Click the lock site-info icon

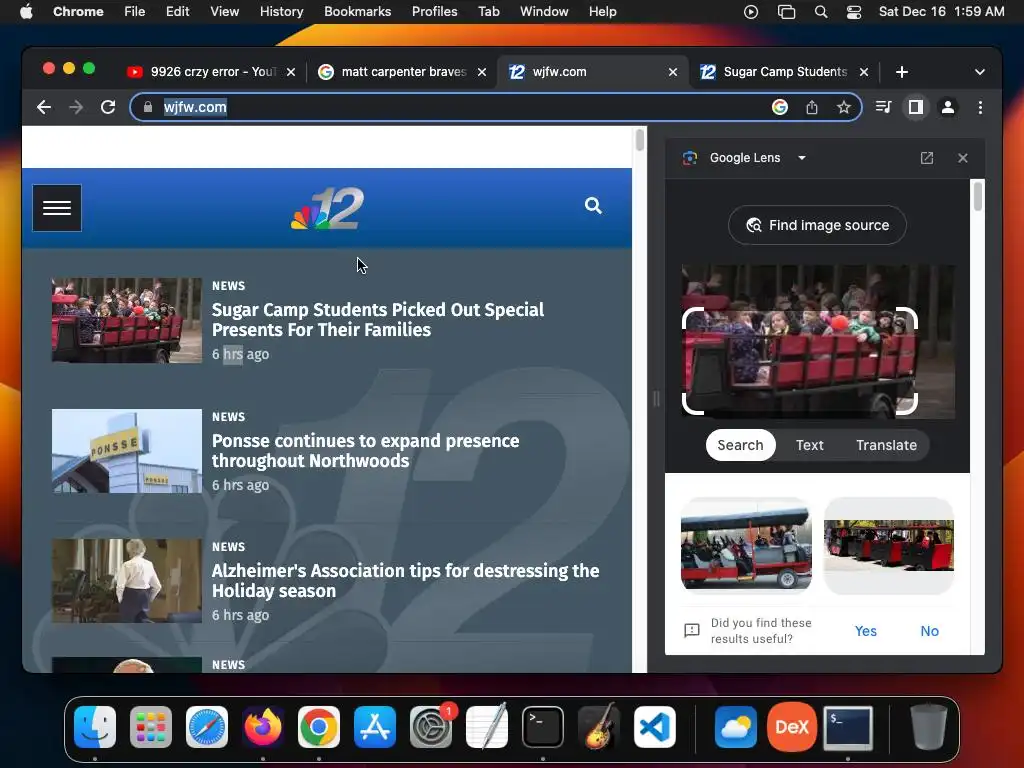coord(148,107)
